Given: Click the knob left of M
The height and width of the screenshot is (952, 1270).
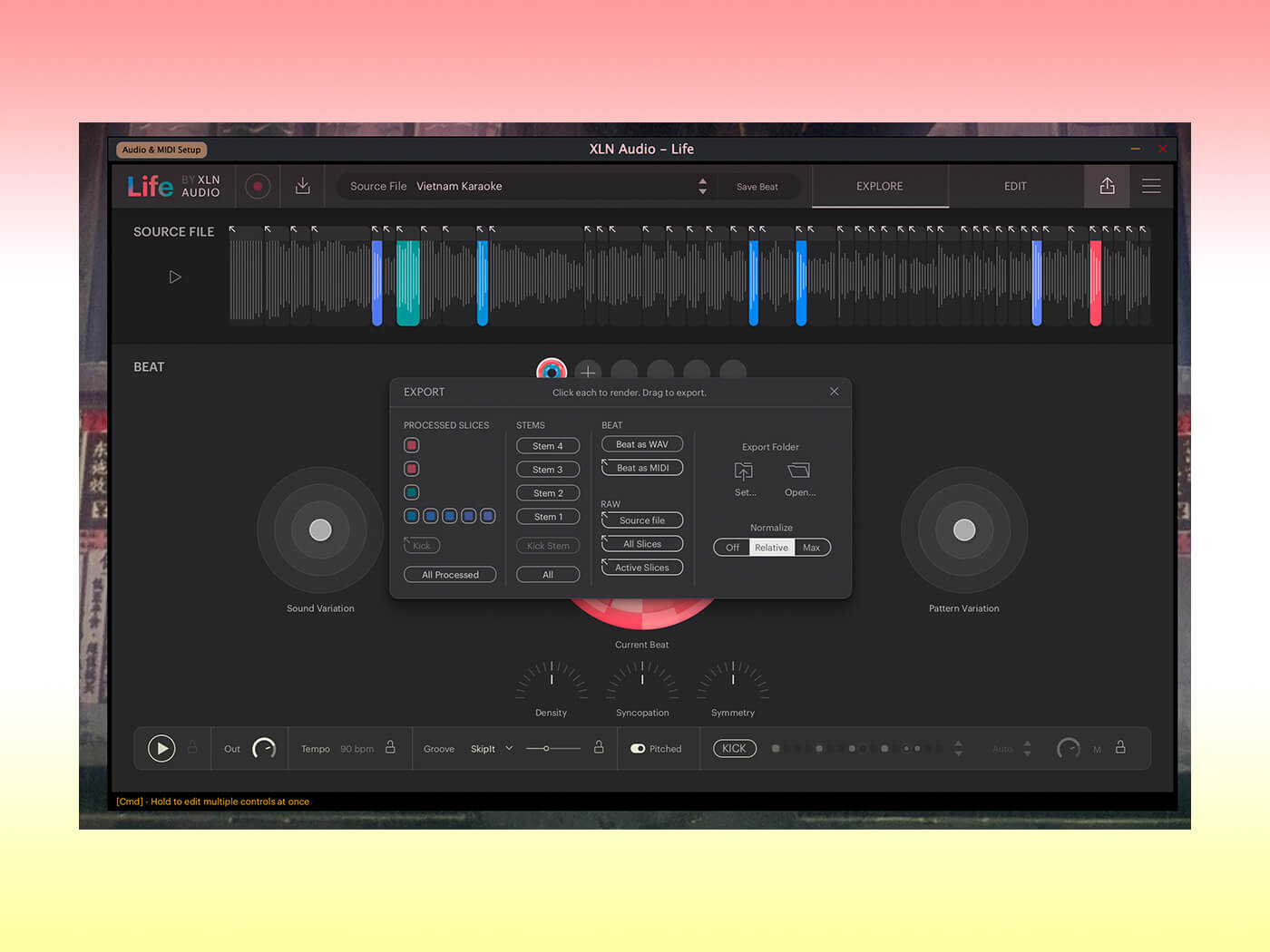Looking at the screenshot, I should [1069, 748].
